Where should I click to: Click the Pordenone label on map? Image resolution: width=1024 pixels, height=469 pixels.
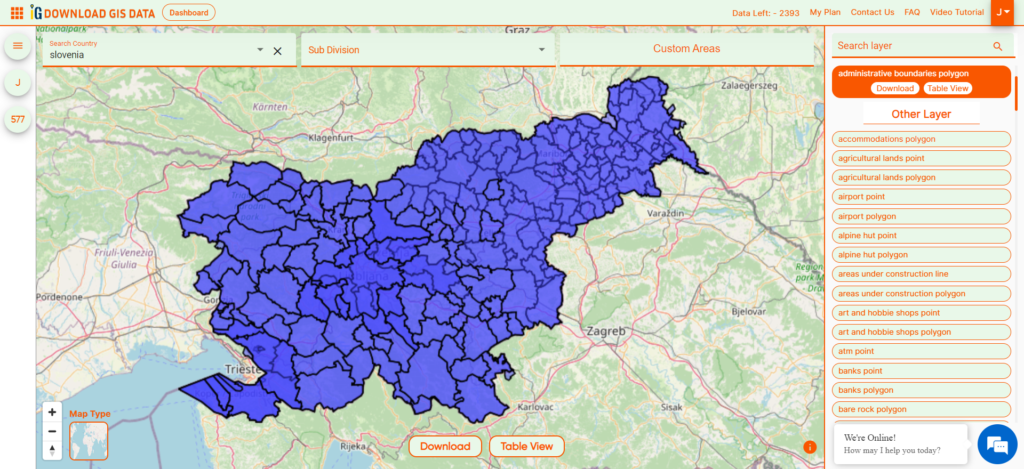pyautogui.click(x=59, y=297)
